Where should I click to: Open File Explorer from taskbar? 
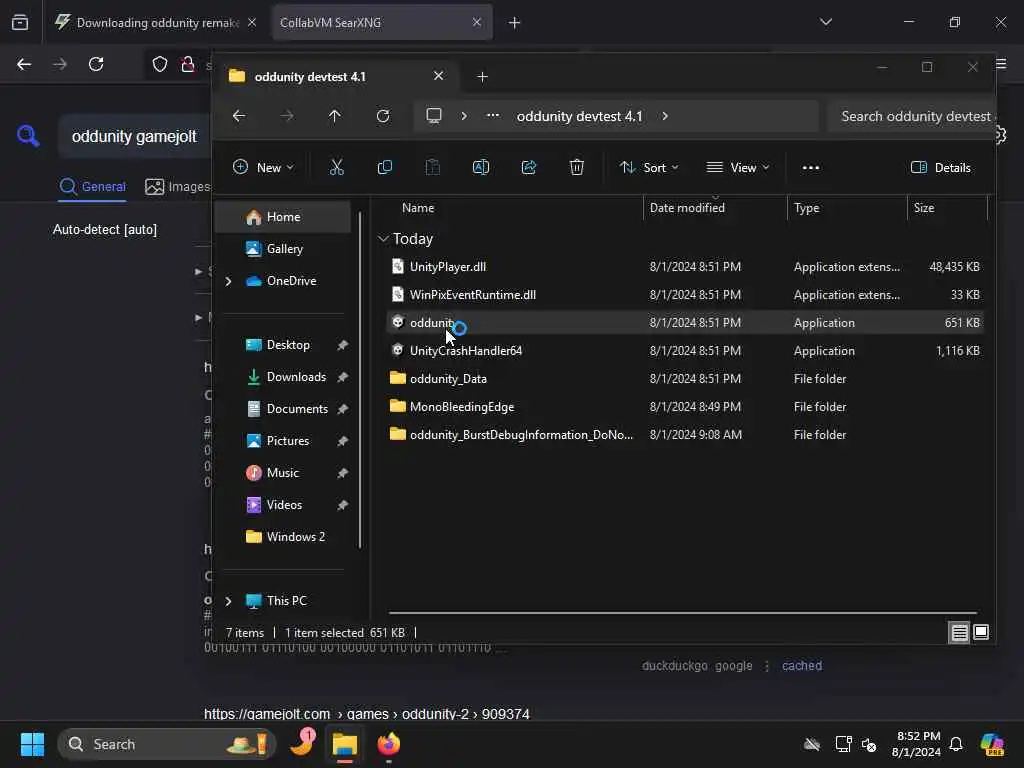click(345, 744)
